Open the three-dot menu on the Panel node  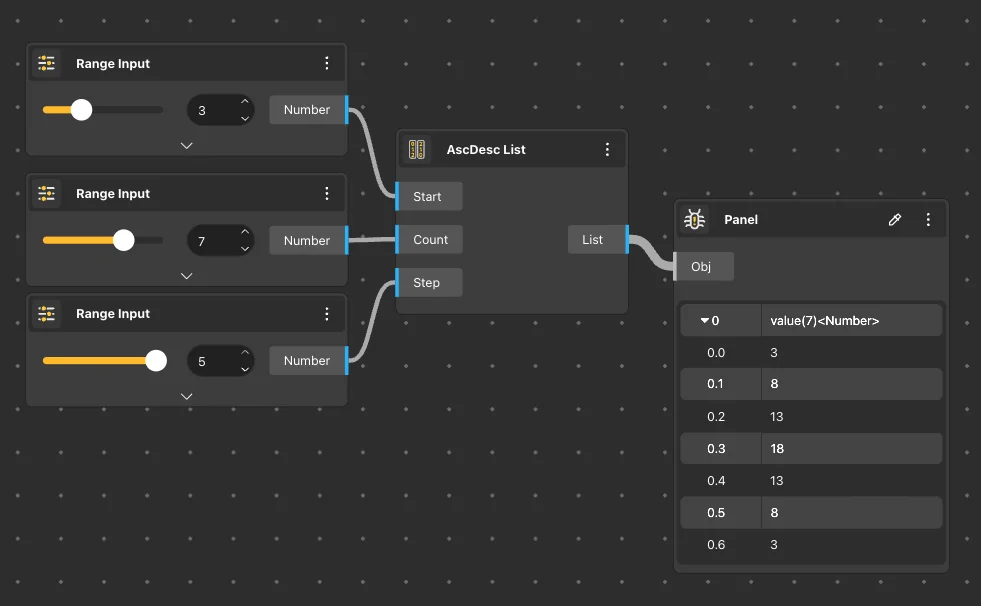[x=928, y=219]
